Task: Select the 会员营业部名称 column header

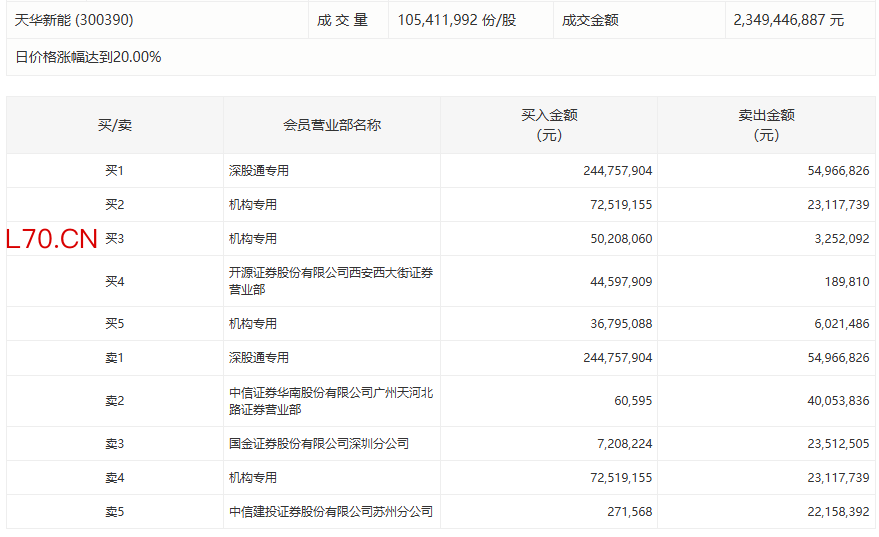Action: coord(332,125)
